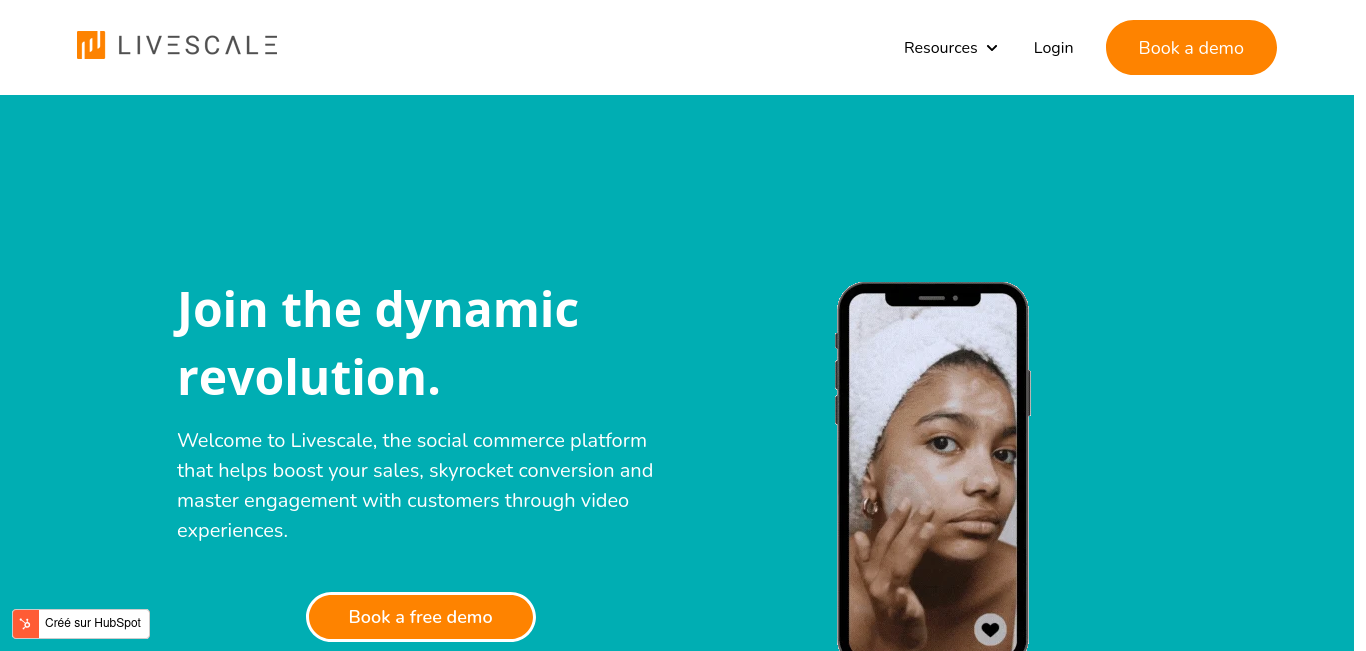This screenshot has width=1366, height=651.
Task: Click the orange Livescale logo icon
Action: tap(91, 45)
